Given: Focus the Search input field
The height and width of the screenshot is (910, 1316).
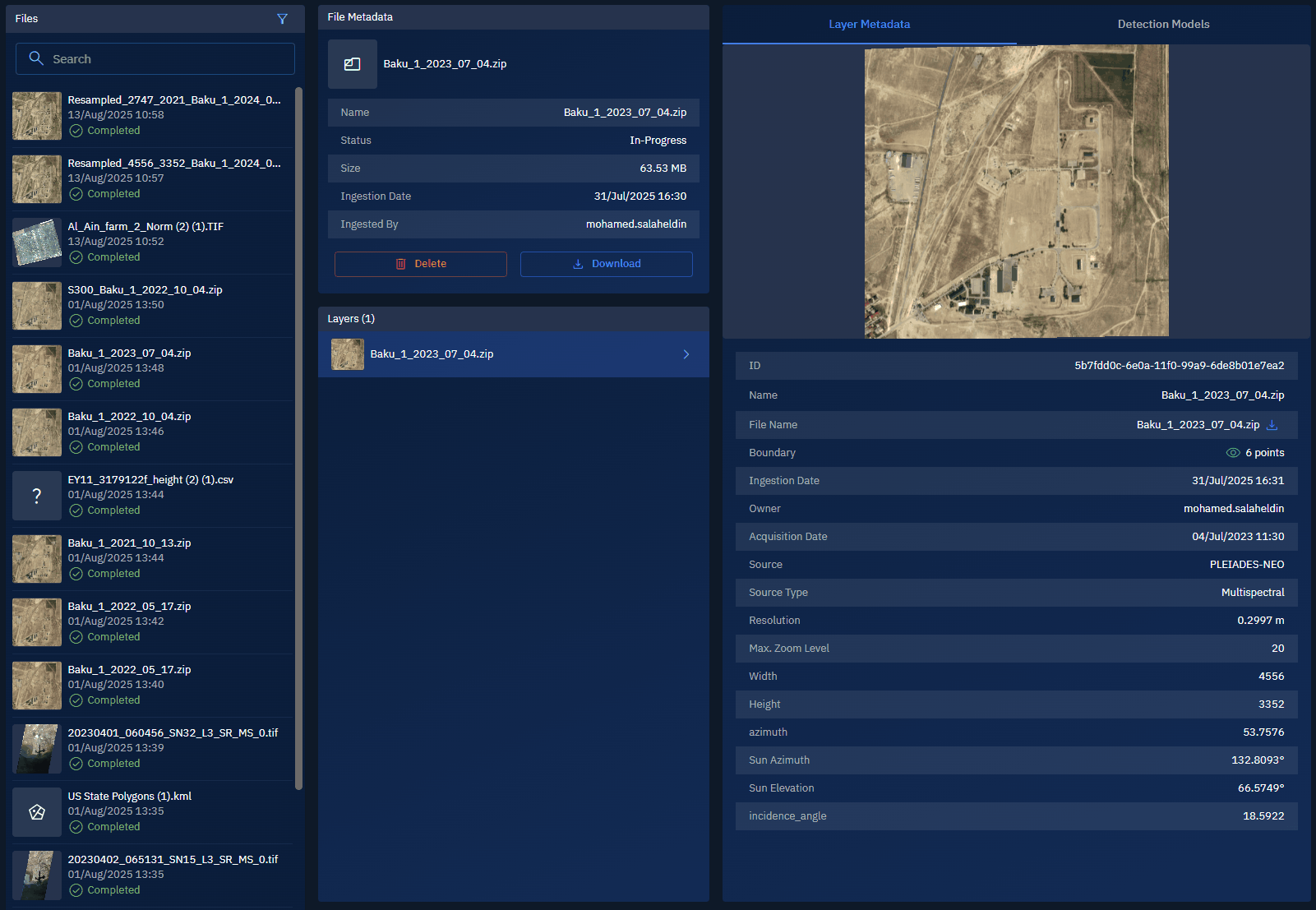Looking at the screenshot, I should coord(164,59).
